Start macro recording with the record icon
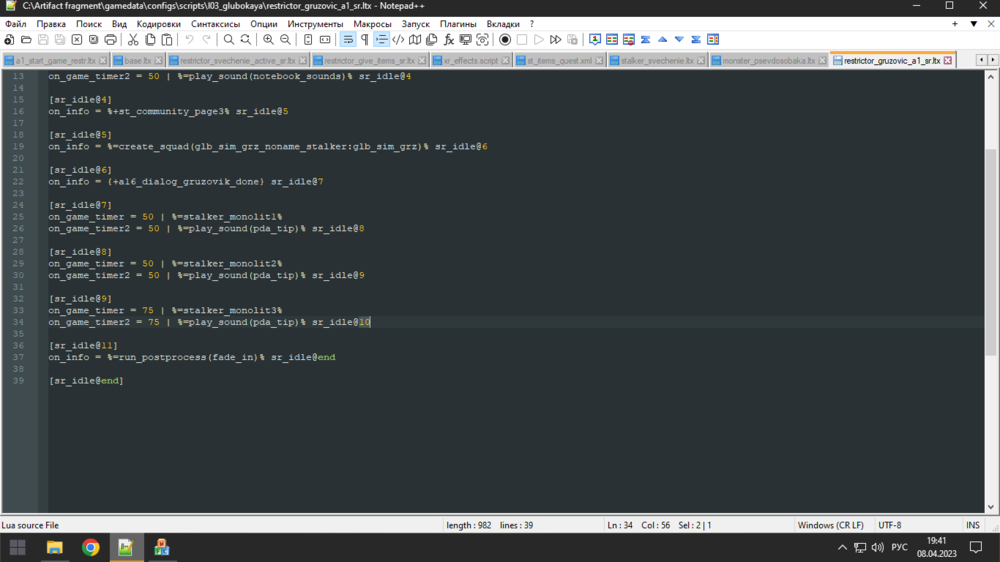The width and height of the screenshot is (1000, 562). [505, 40]
